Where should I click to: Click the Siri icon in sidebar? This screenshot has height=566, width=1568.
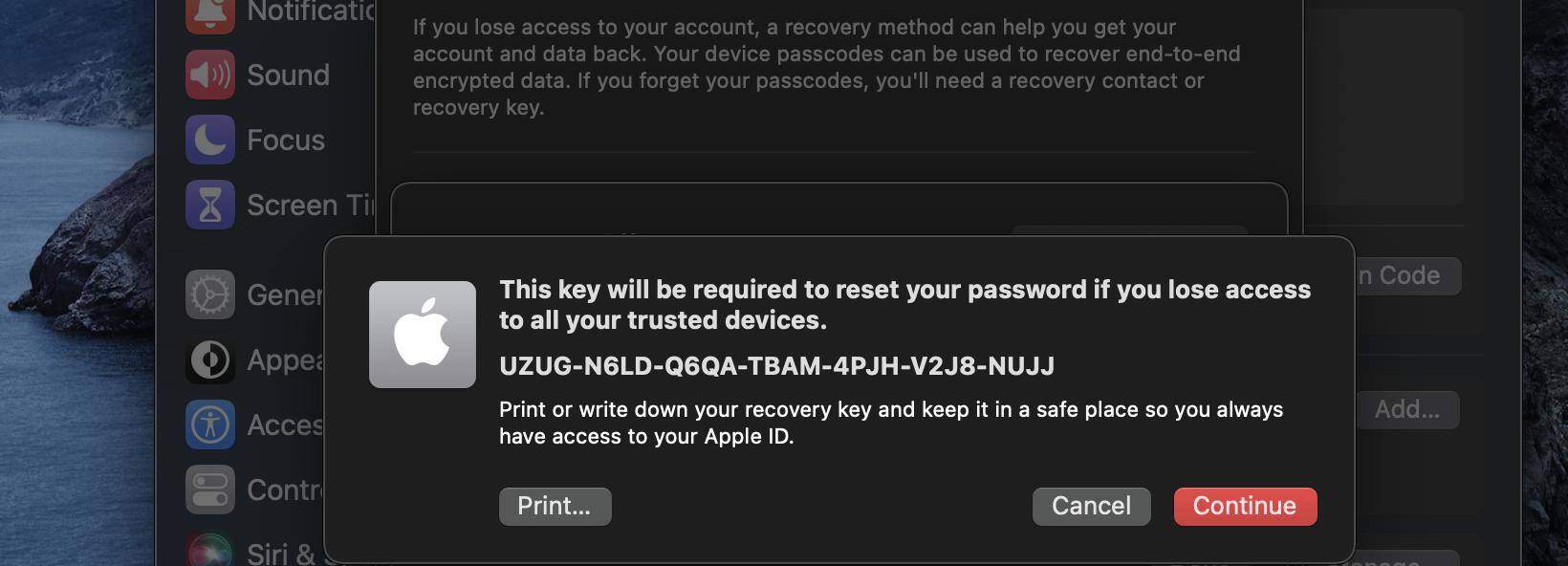coord(210,551)
